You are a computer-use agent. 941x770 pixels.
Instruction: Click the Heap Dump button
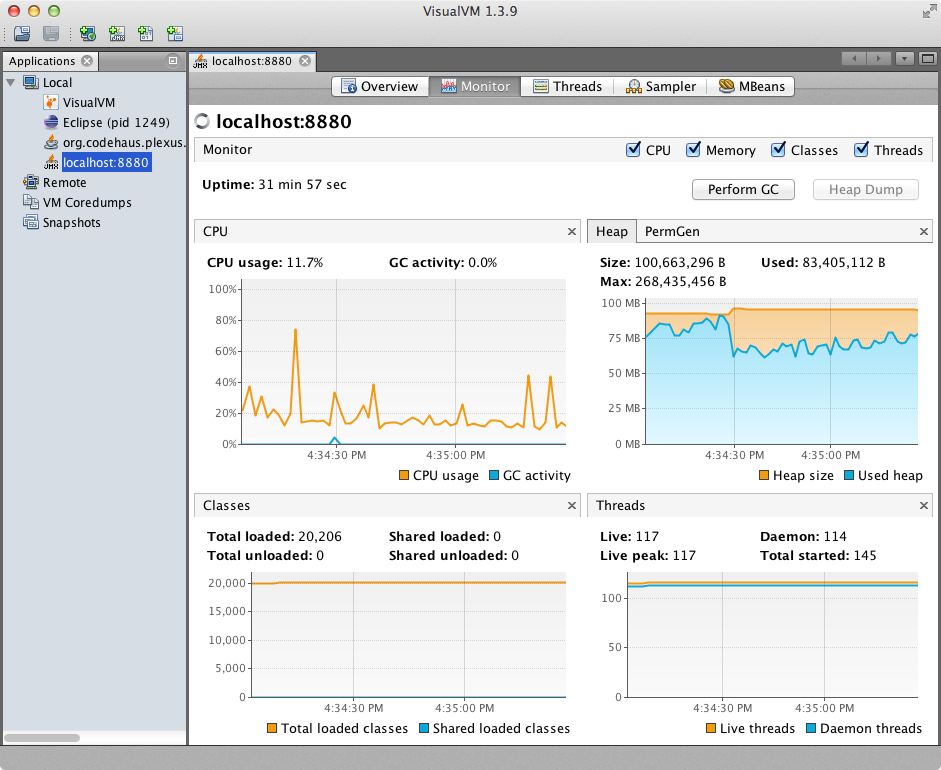[865, 190]
